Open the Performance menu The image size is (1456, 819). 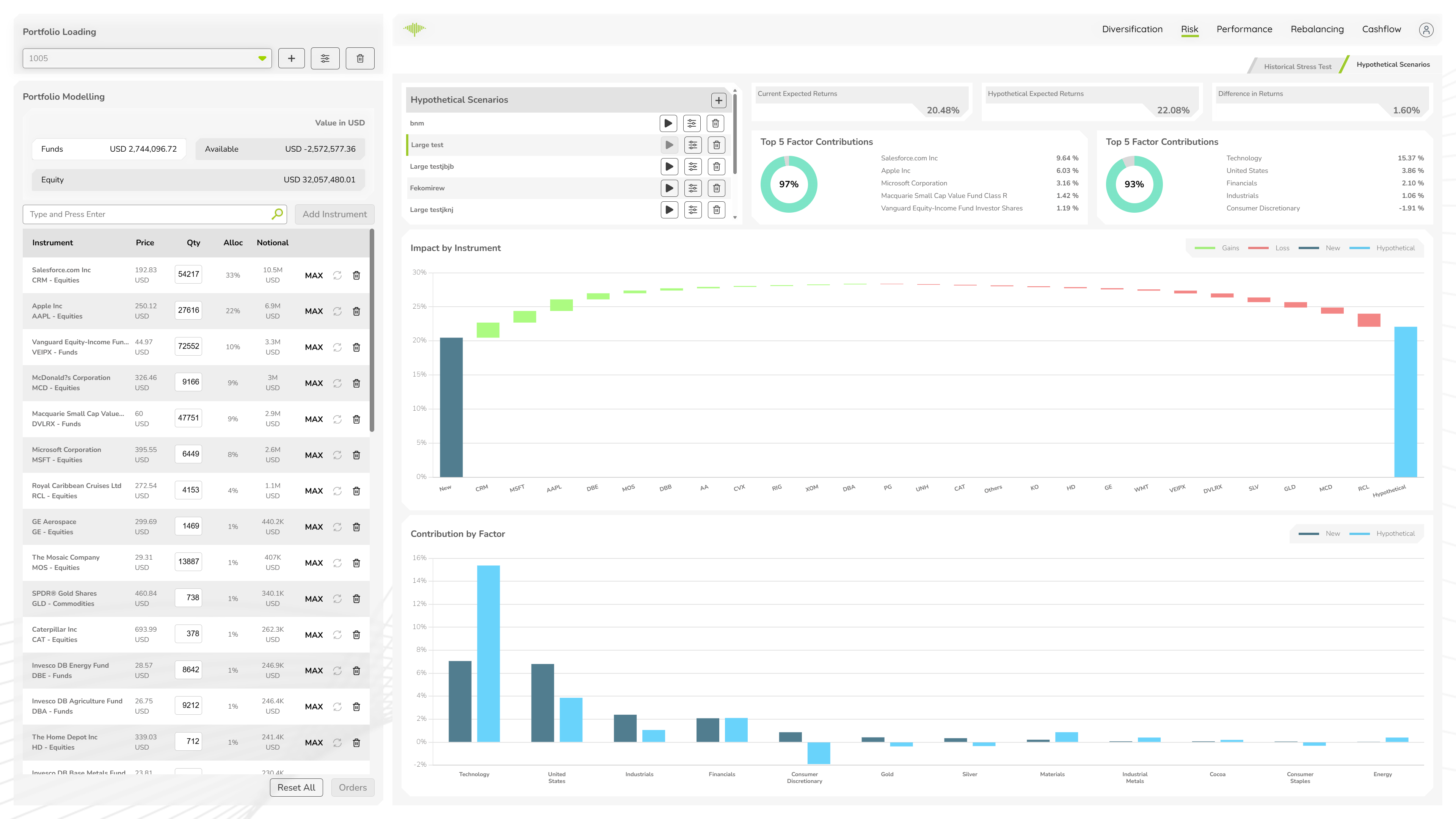tap(1244, 30)
